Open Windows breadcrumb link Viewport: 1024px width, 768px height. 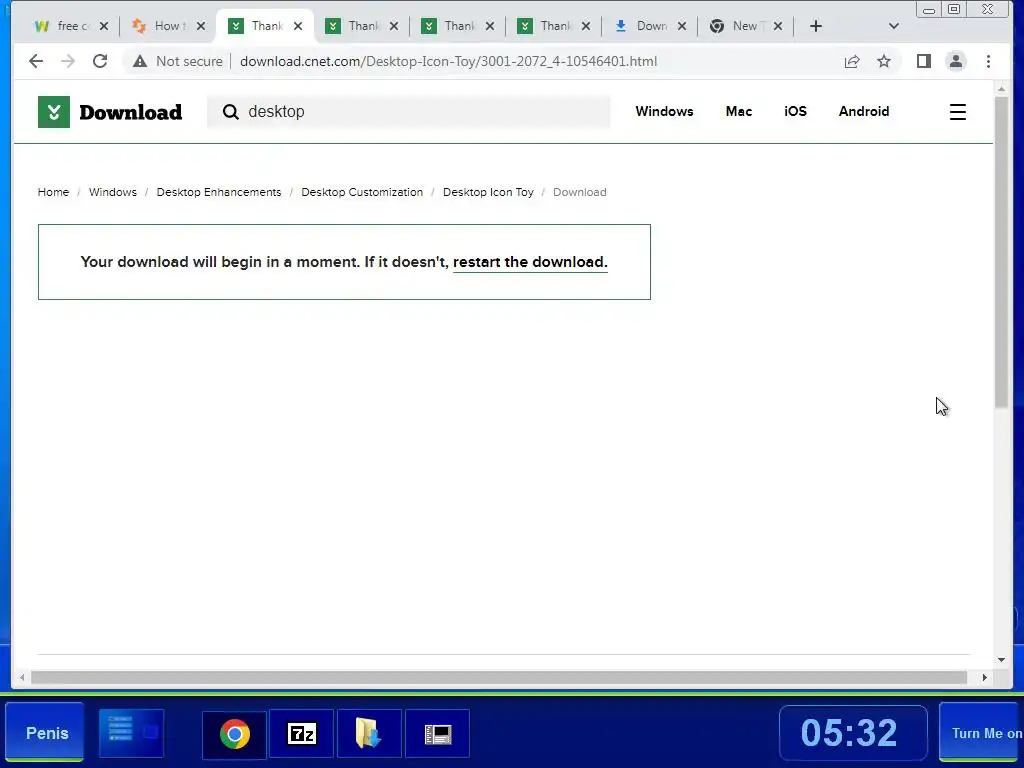pyautogui.click(x=113, y=192)
